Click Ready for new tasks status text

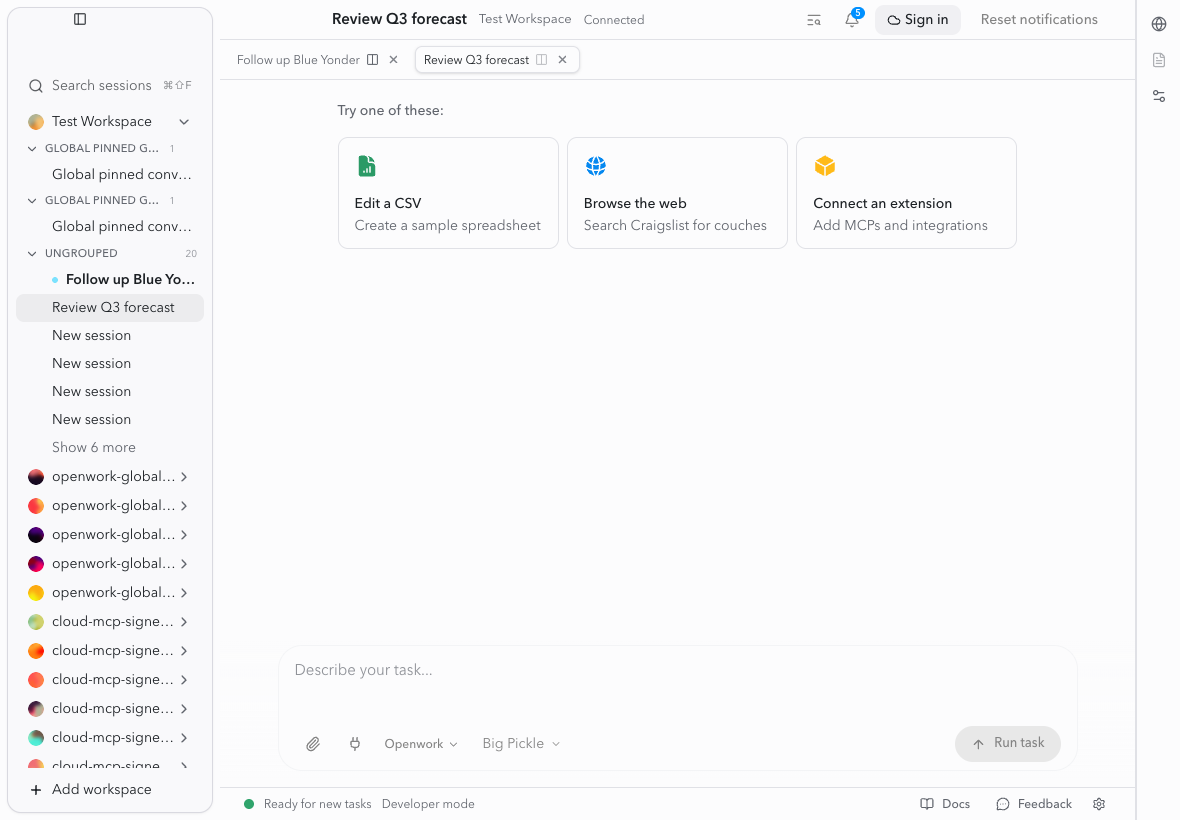[318, 804]
